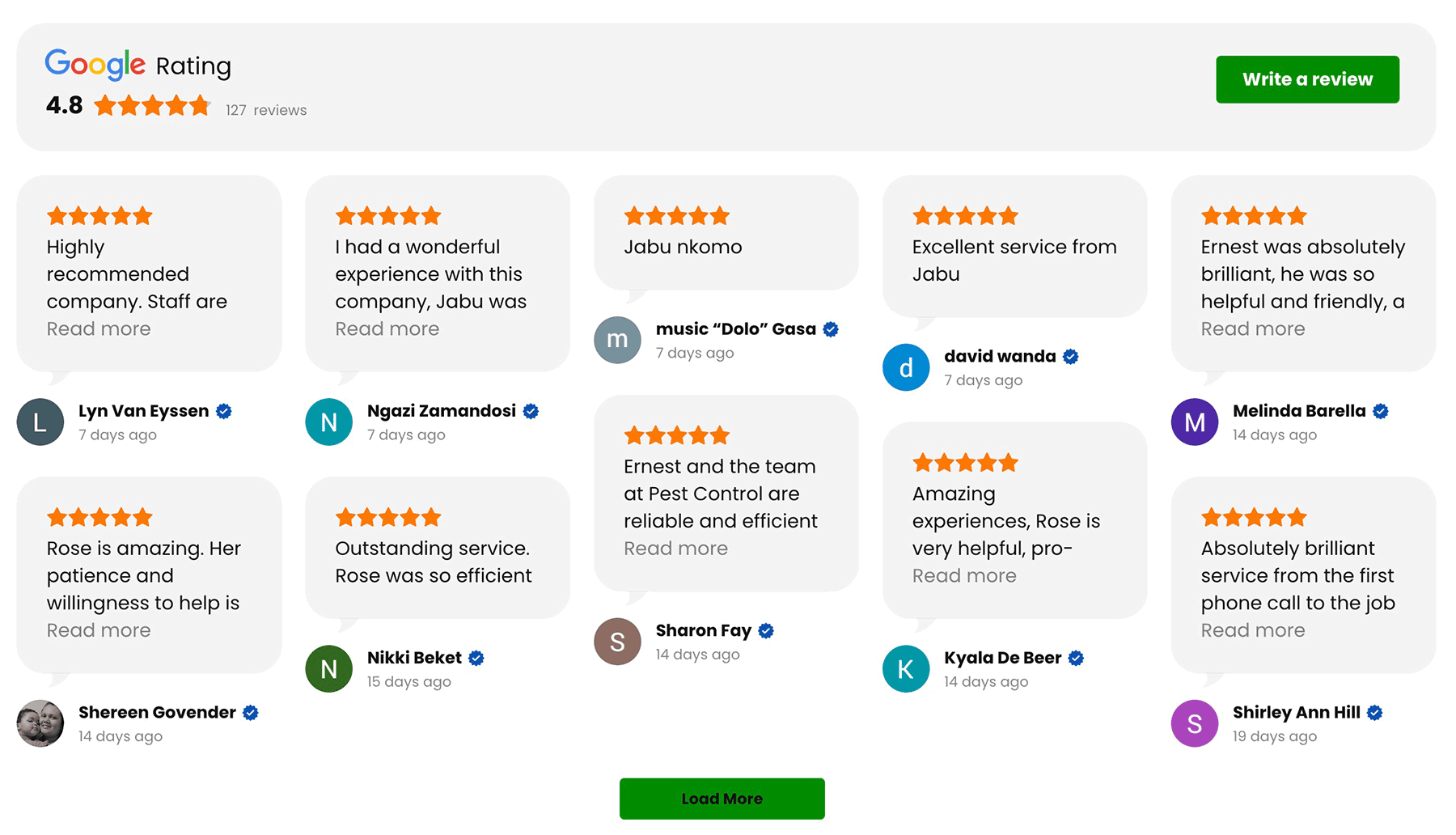Expand Lyn Van Eyssen's review with Read more
This screenshot has width=1456, height=835.
[99, 329]
